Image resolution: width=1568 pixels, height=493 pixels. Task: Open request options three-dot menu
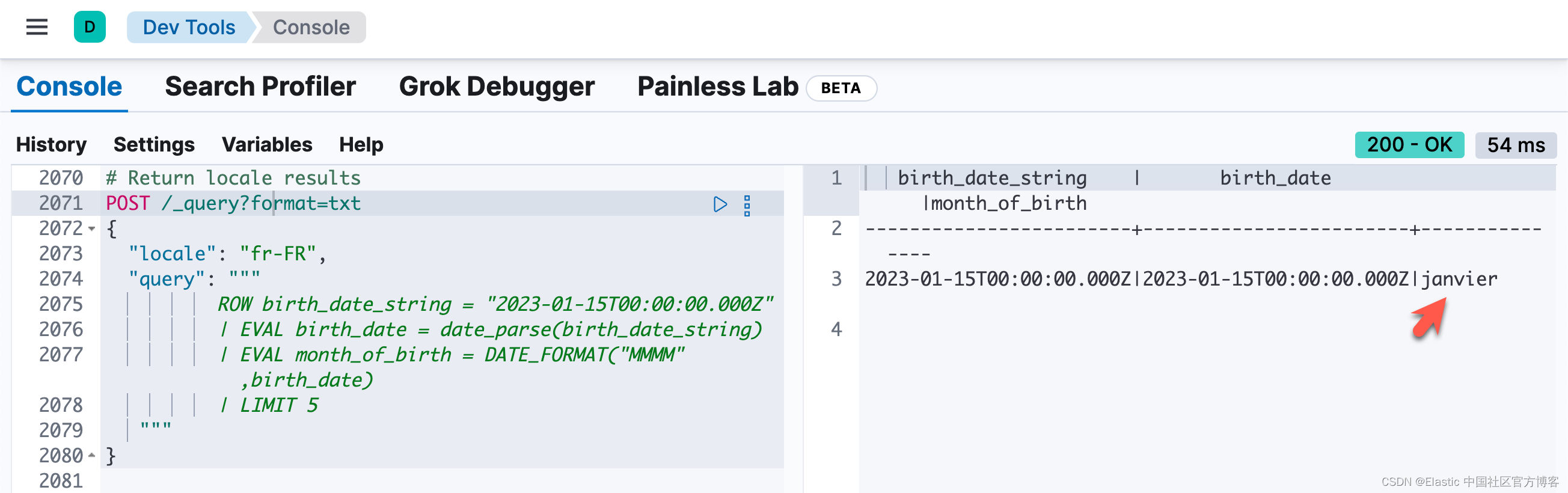pos(747,205)
